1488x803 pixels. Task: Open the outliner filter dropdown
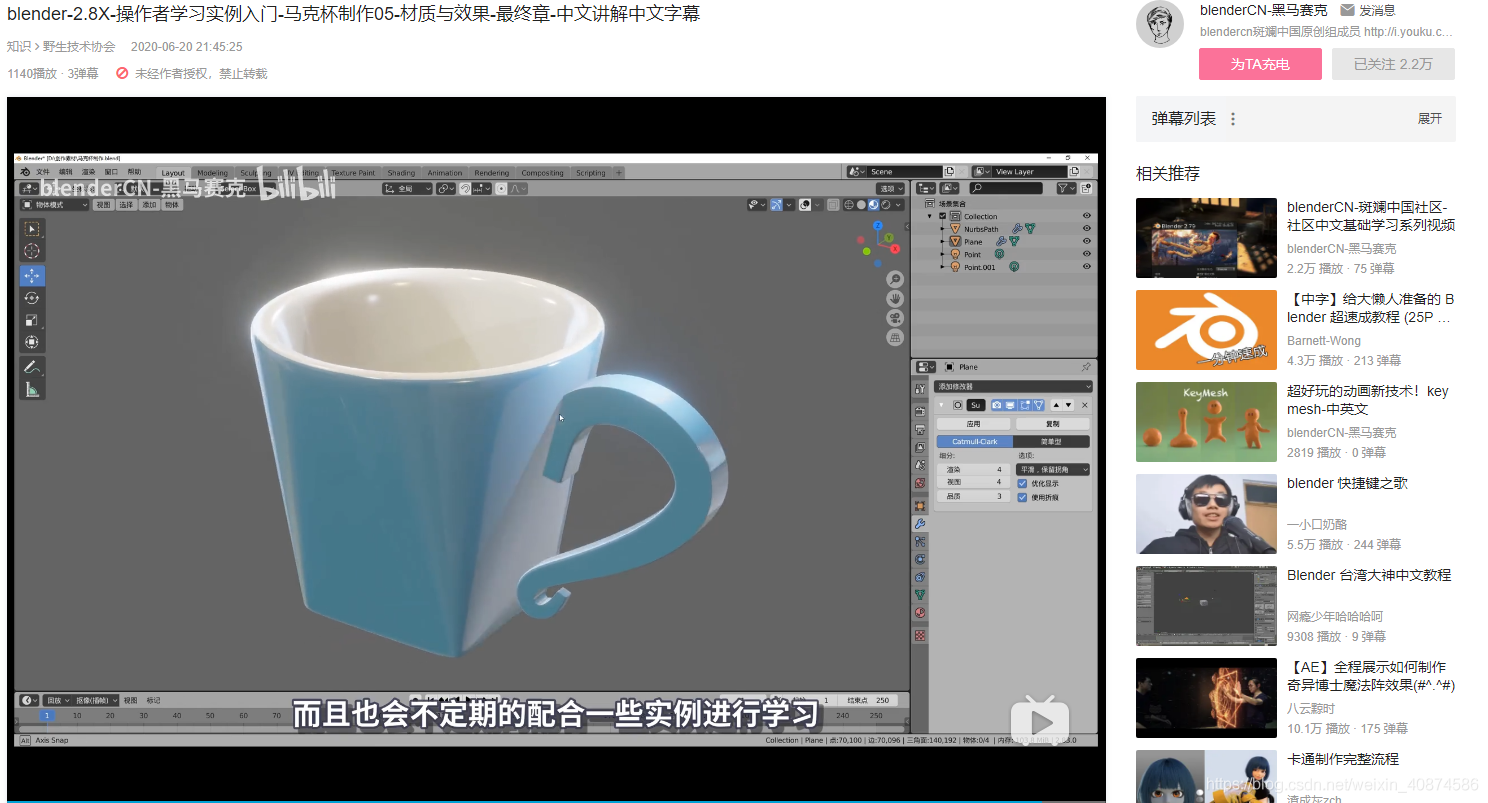(x=1066, y=188)
